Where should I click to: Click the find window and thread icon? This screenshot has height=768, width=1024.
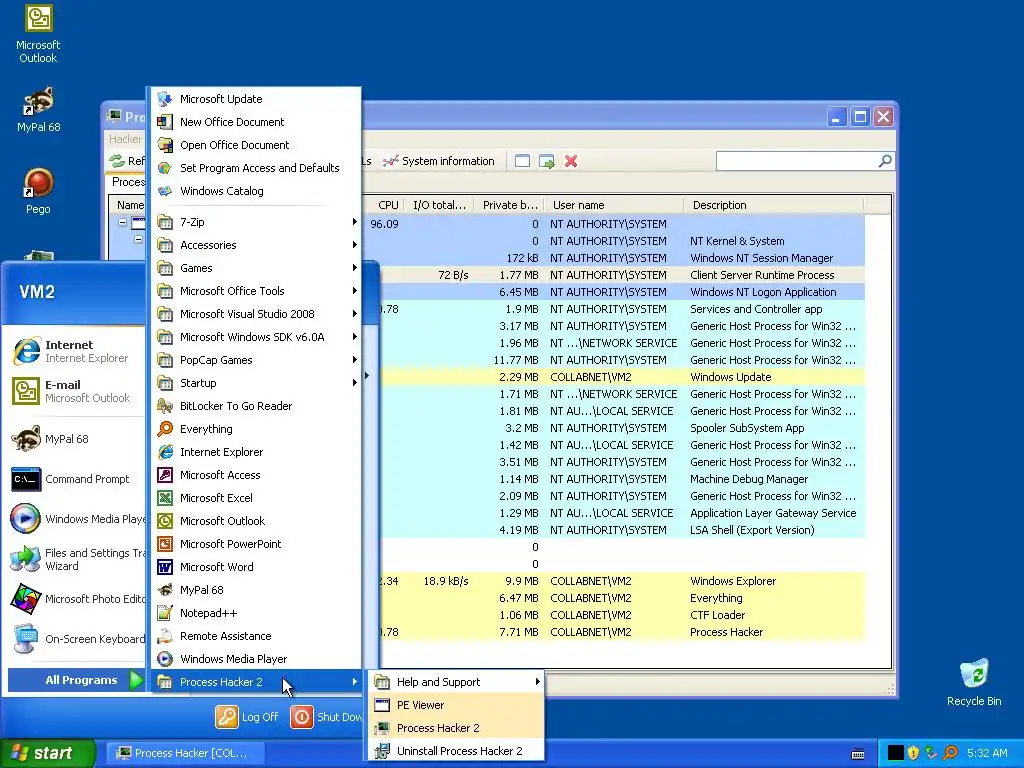[x=547, y=161]
